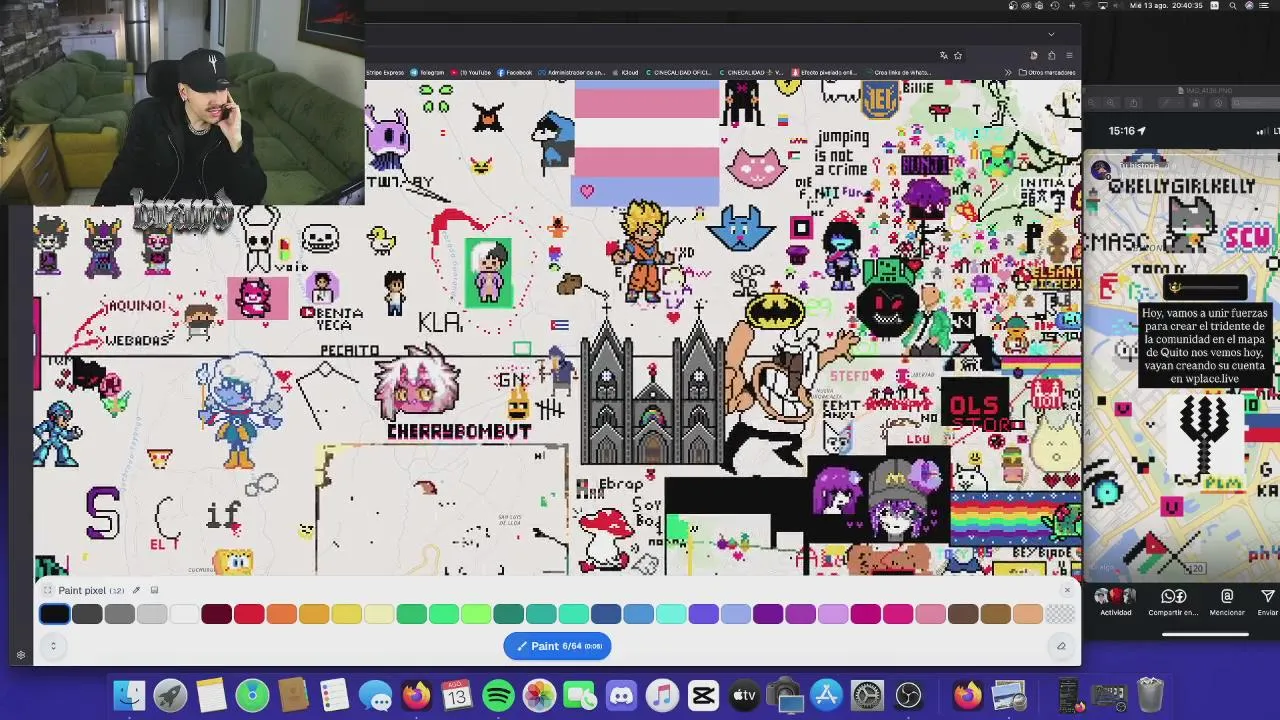
Task: Open the iCloud bookmark
Action: [x=626, y=72]
